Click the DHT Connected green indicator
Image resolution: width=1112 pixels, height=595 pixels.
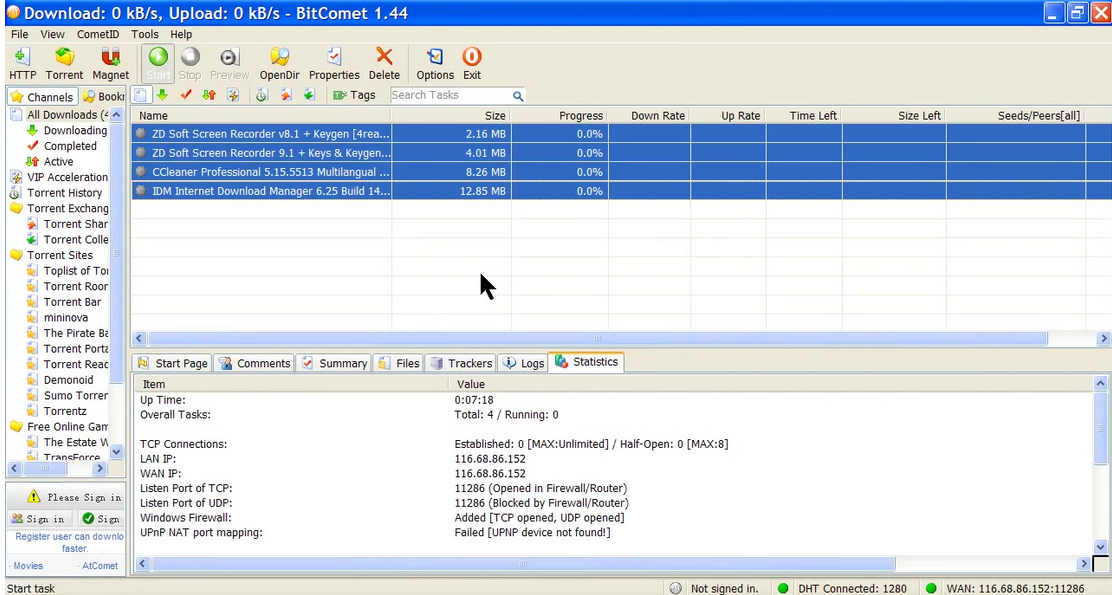pyautogui.click(x=783, y=588)
